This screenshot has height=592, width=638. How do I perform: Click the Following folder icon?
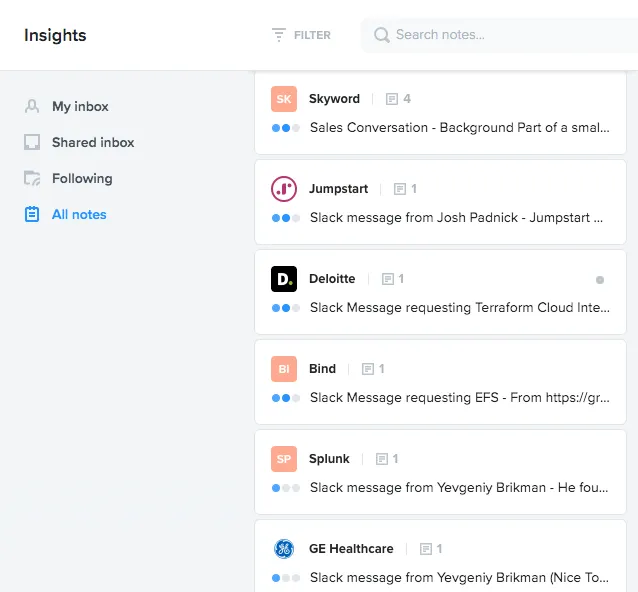coord(32,178)
